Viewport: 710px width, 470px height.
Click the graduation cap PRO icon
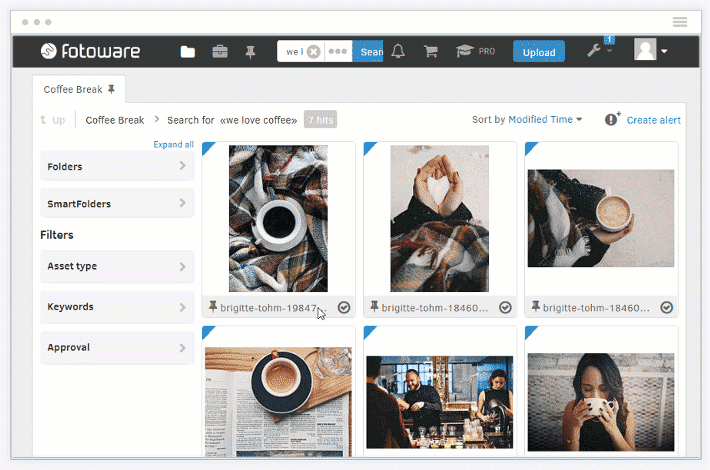coord(464,52)
